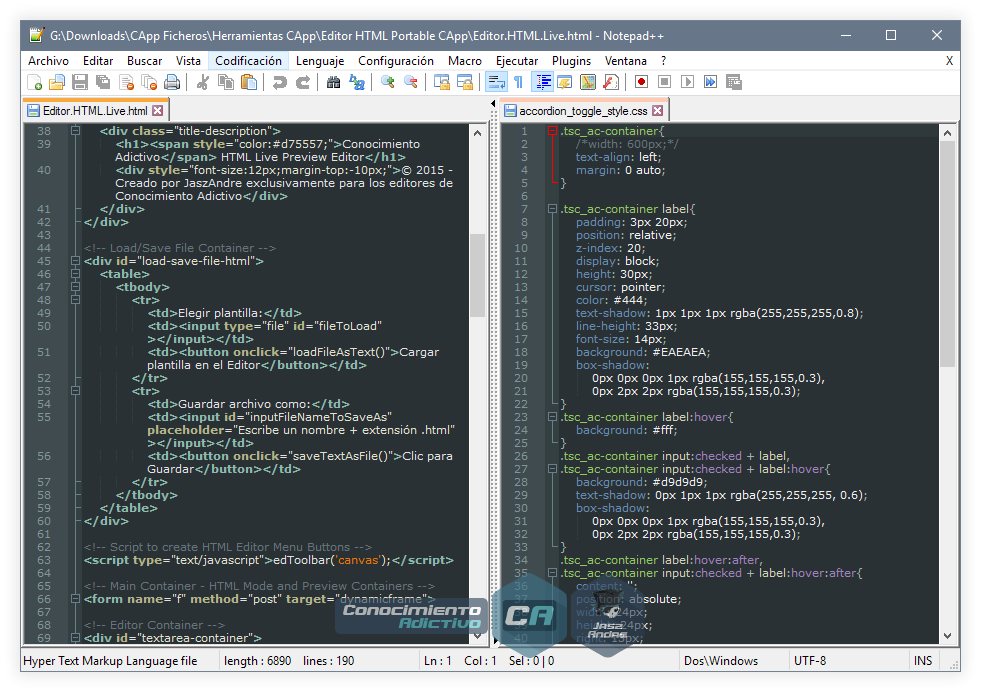The height and width of the screenshot is (692, 981).
Task: Print the document via printer icon
Action: [x=170, y=81]
